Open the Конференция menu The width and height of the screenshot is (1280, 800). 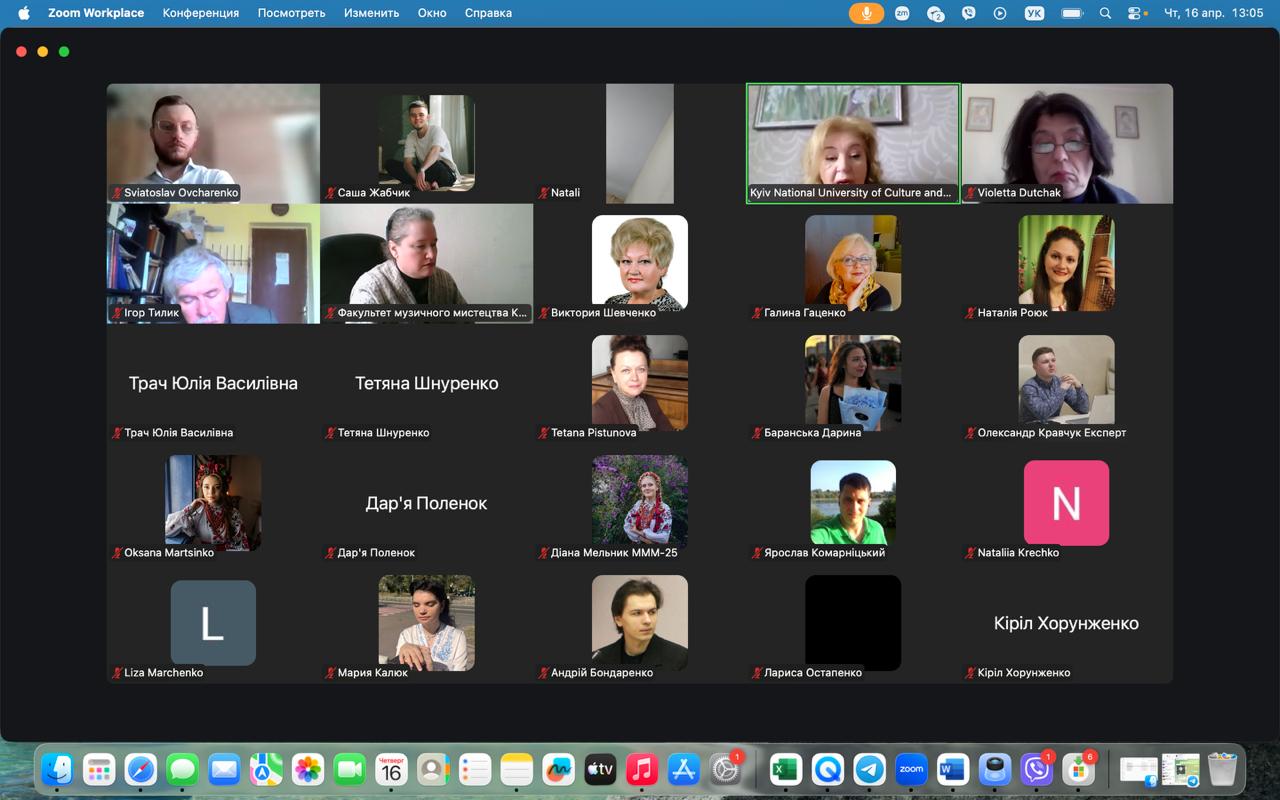pyautogui.click(x=201, y=13)
